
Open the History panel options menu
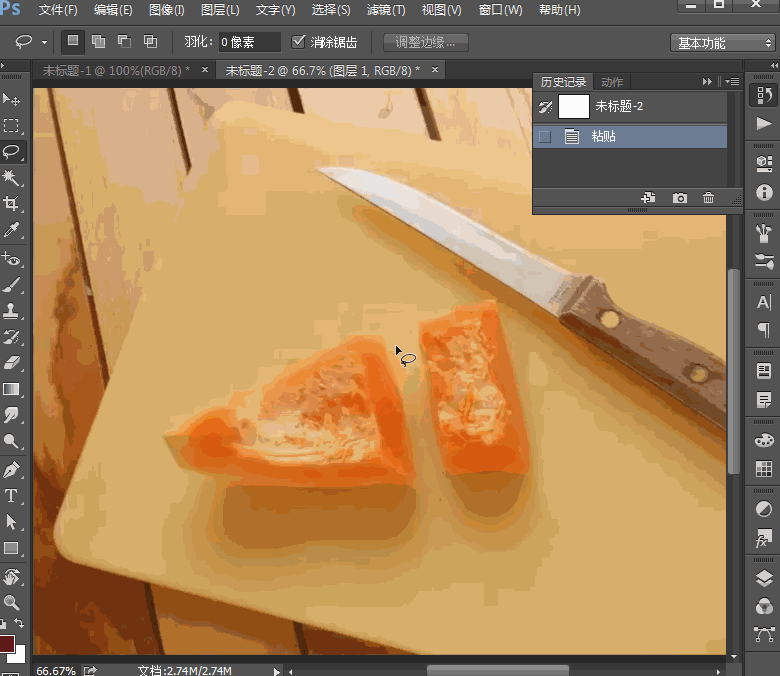(732, 82)
